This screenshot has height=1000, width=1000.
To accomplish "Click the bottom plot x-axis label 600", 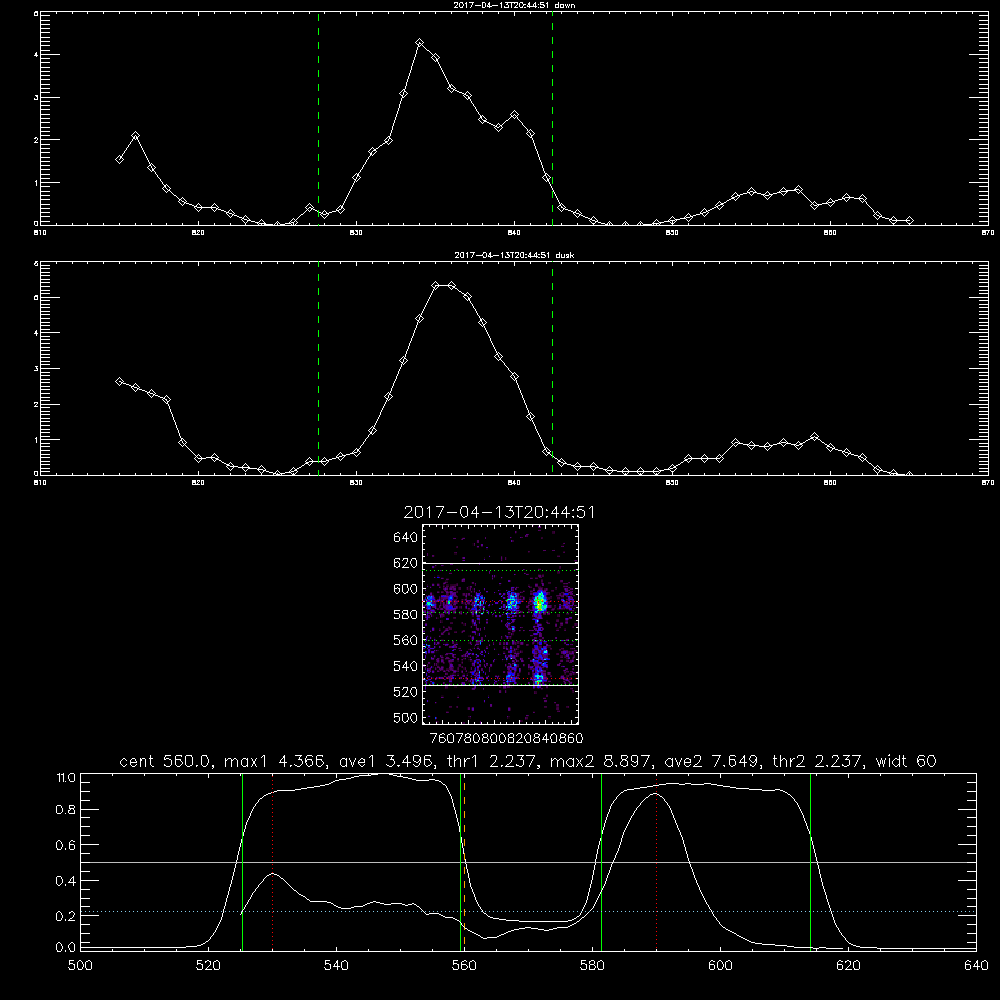I will pos(720,966).
